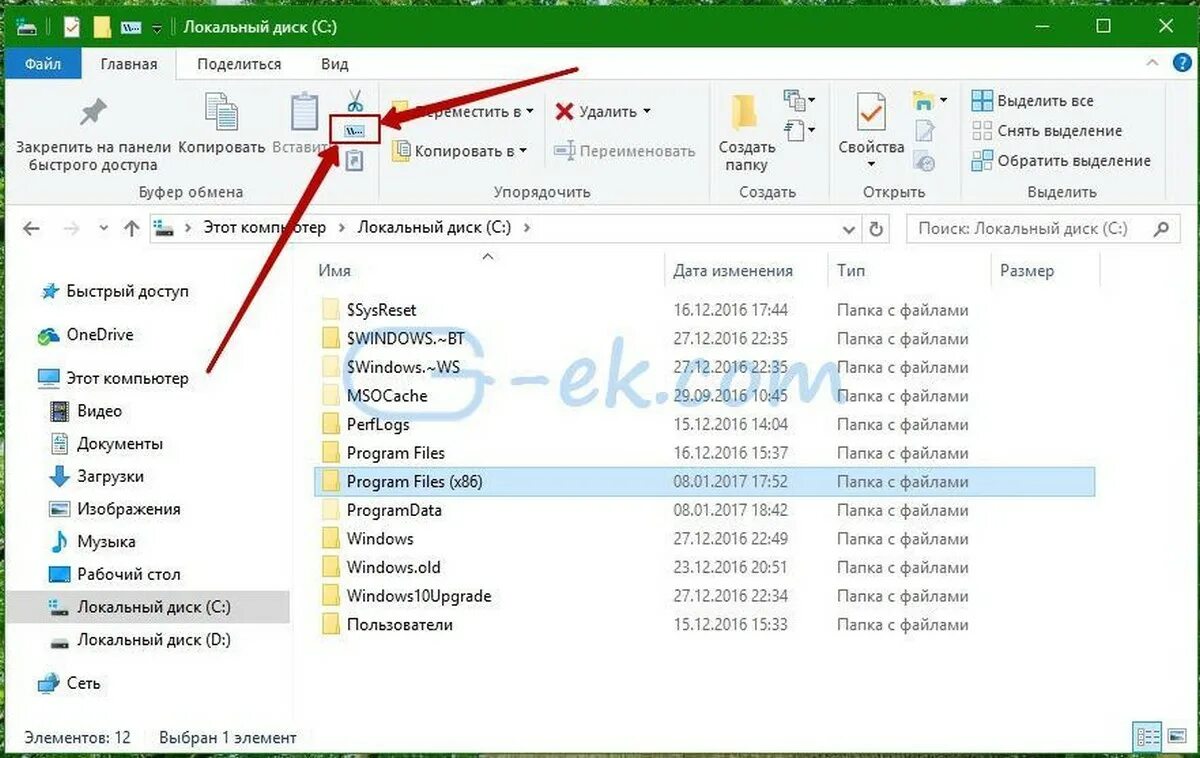1200x758 pixels.
Task: Select Быстрый доступ in navigation pane
Action: (x=114, y=292)
